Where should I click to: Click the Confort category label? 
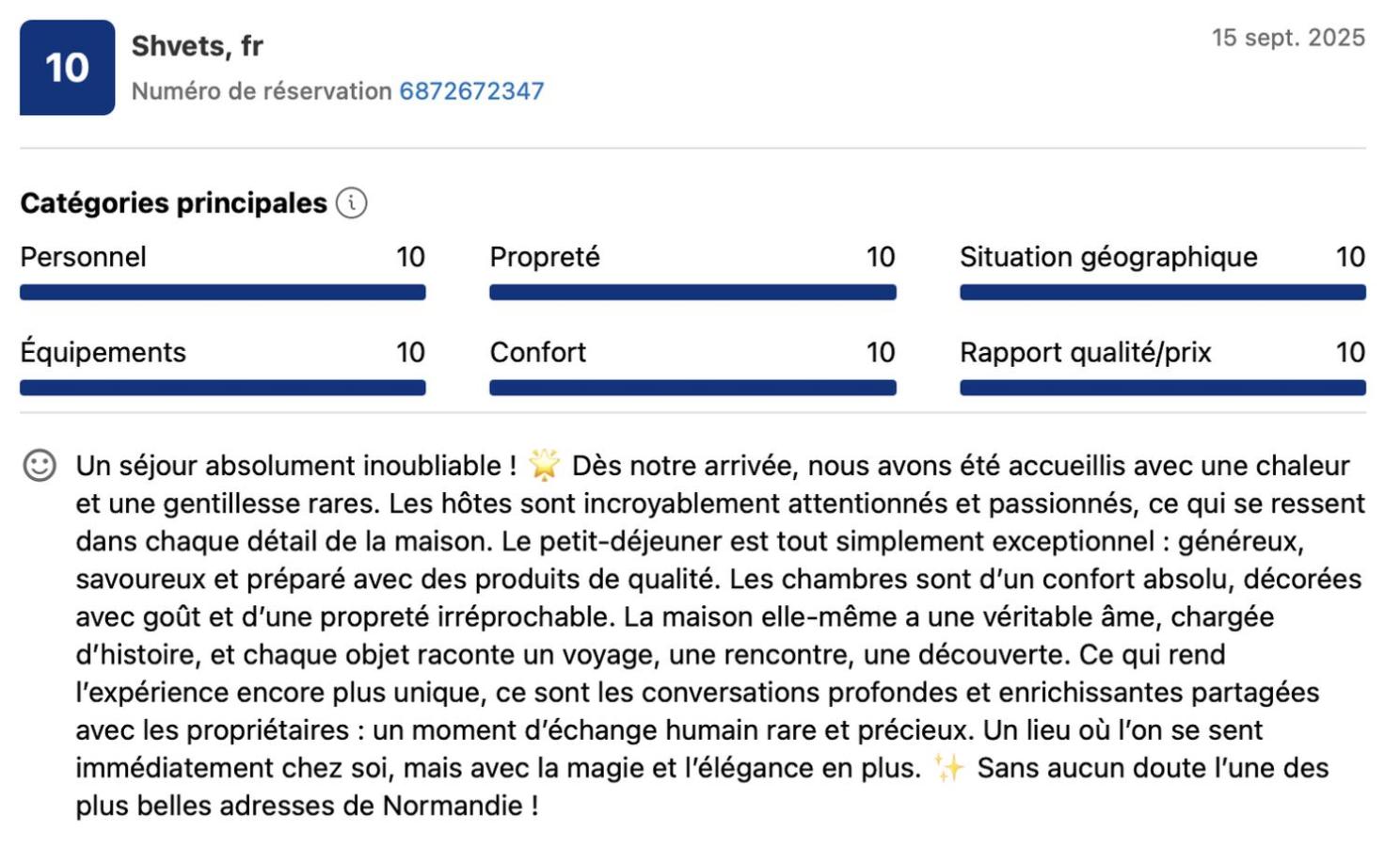pyautogui.click(x=537, y=352)
